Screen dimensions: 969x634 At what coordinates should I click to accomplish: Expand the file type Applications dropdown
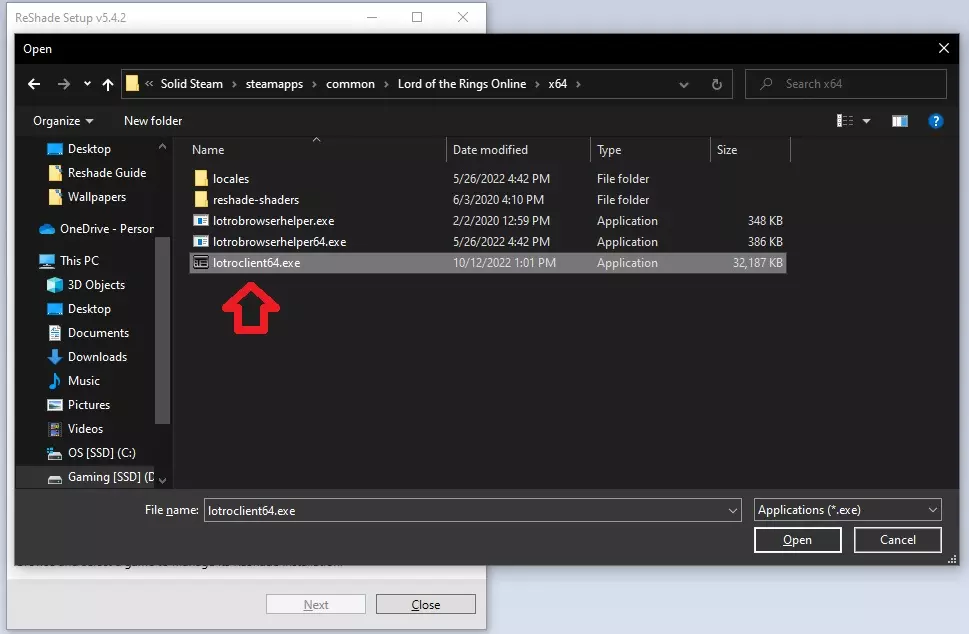[x=847, y=510]
